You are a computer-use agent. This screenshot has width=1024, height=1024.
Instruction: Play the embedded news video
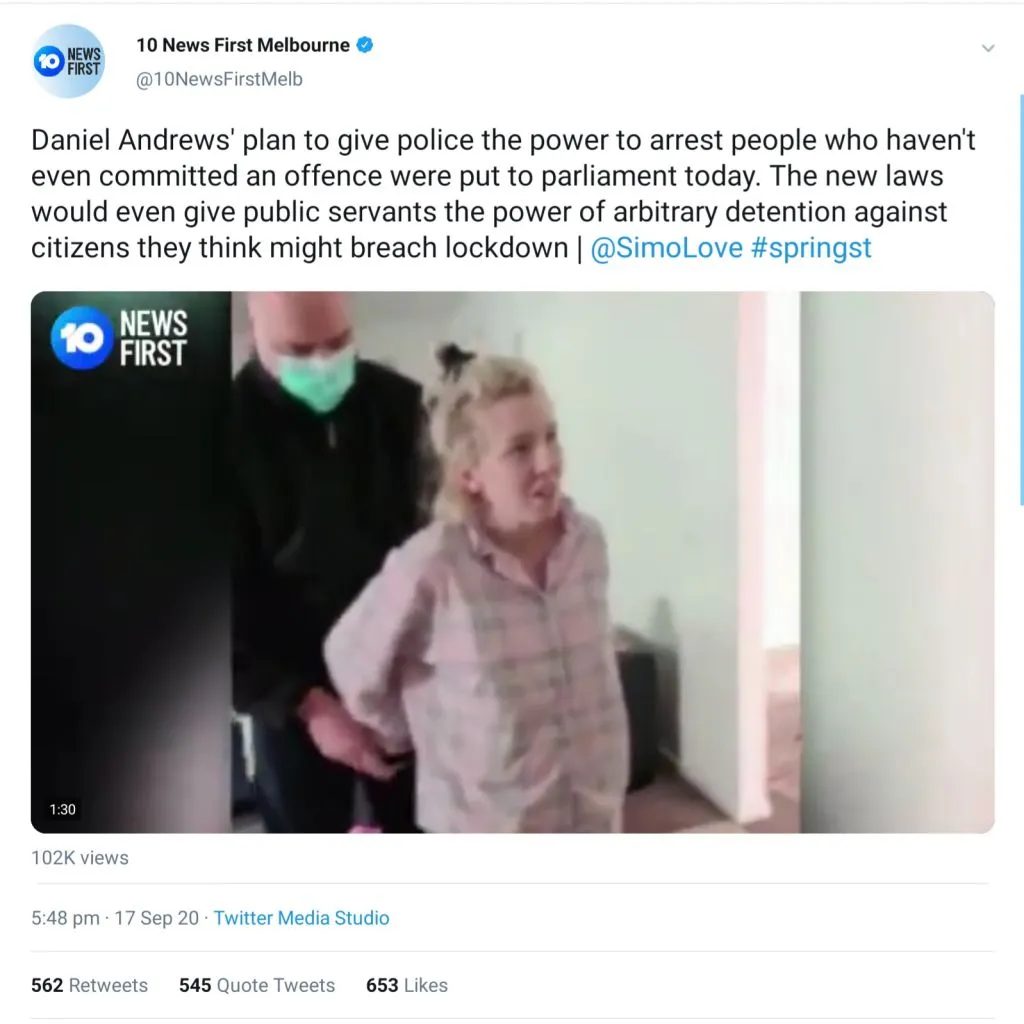tap(513, 562)
